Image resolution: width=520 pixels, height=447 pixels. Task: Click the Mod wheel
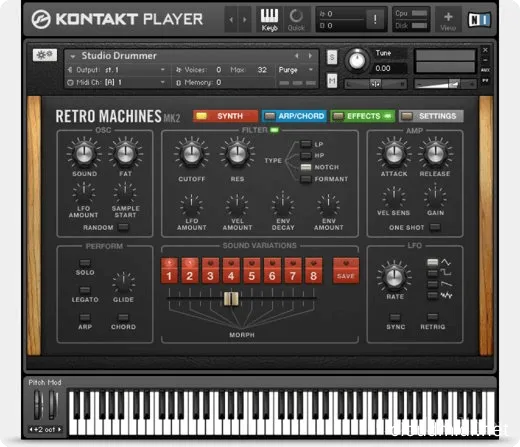coord(53,404)
